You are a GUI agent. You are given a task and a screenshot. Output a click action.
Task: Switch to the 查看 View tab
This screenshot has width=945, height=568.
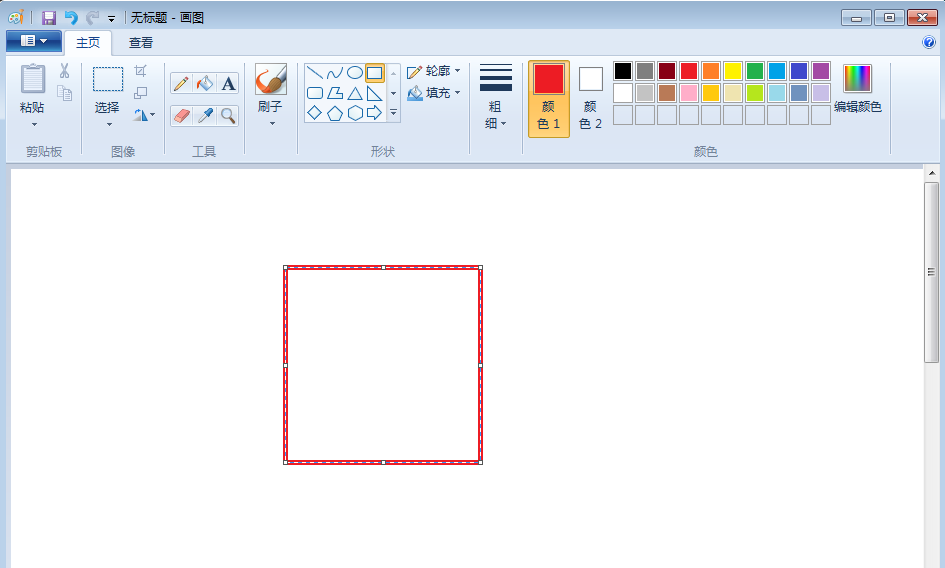[x=140, y=43]
